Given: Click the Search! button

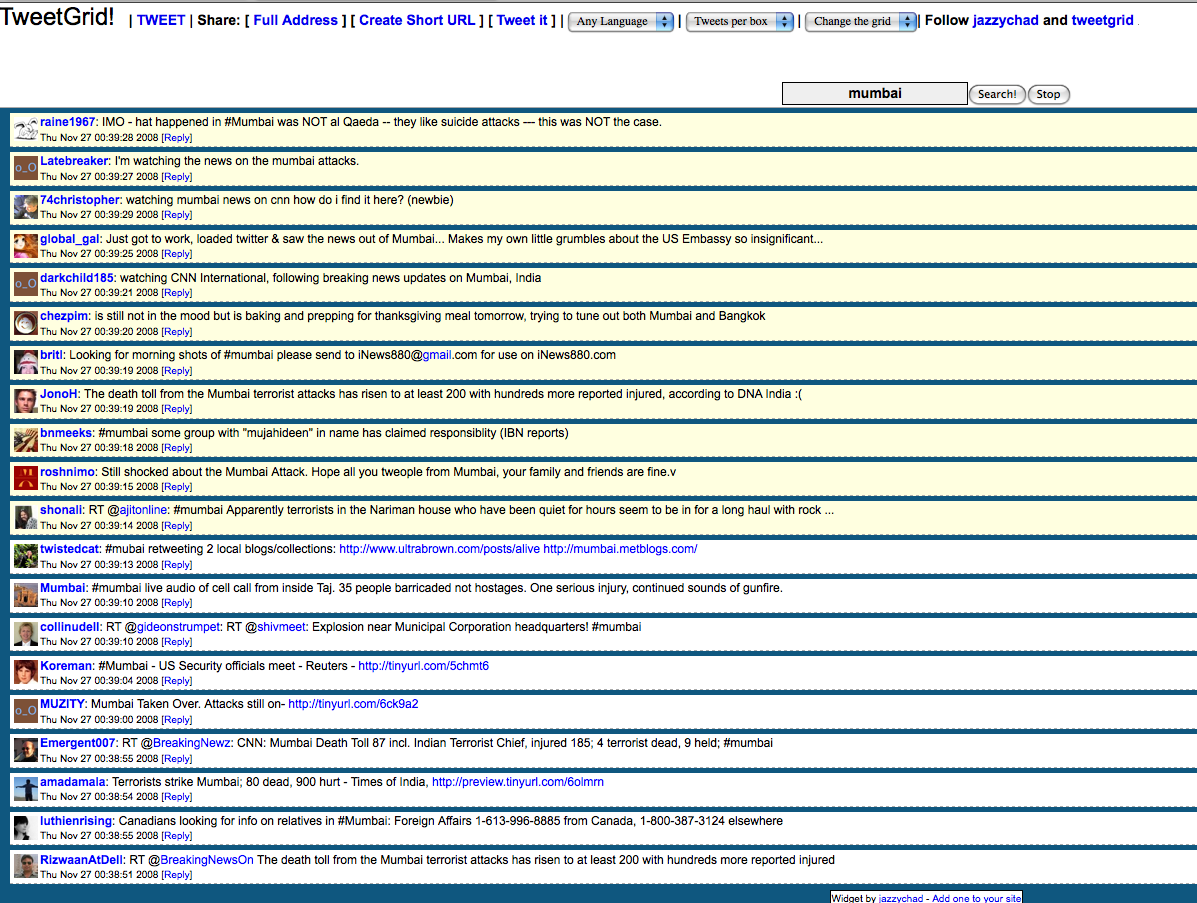Looking at the screenshot, I should tap(997, 94).
